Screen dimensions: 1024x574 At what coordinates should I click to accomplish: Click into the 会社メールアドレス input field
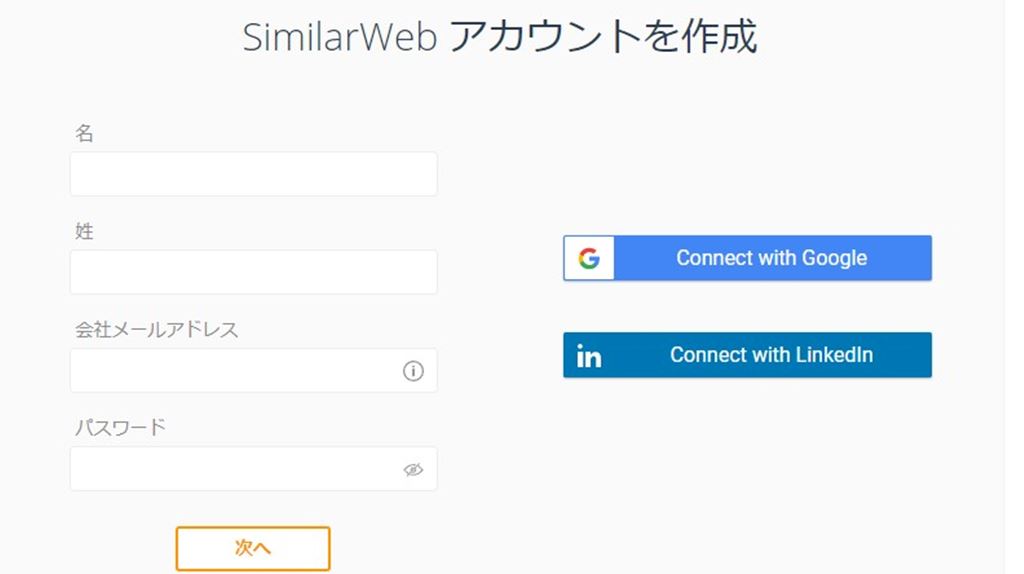coord(235,371)
